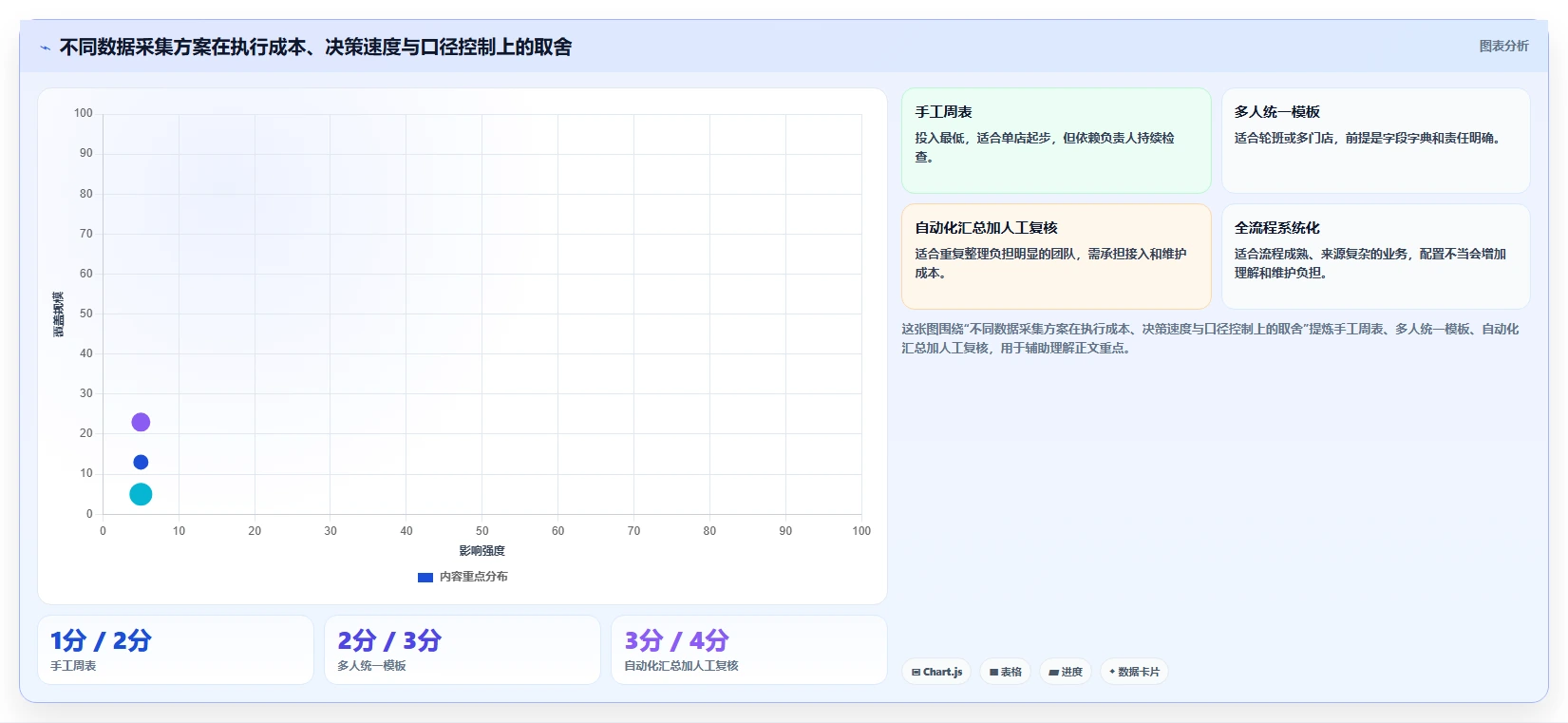This screenshot has height=723, width=1568.
Task: Click the summary paragraph starting with 这张图围绕
Action: pyautogui.click(x=1210, y=338)
